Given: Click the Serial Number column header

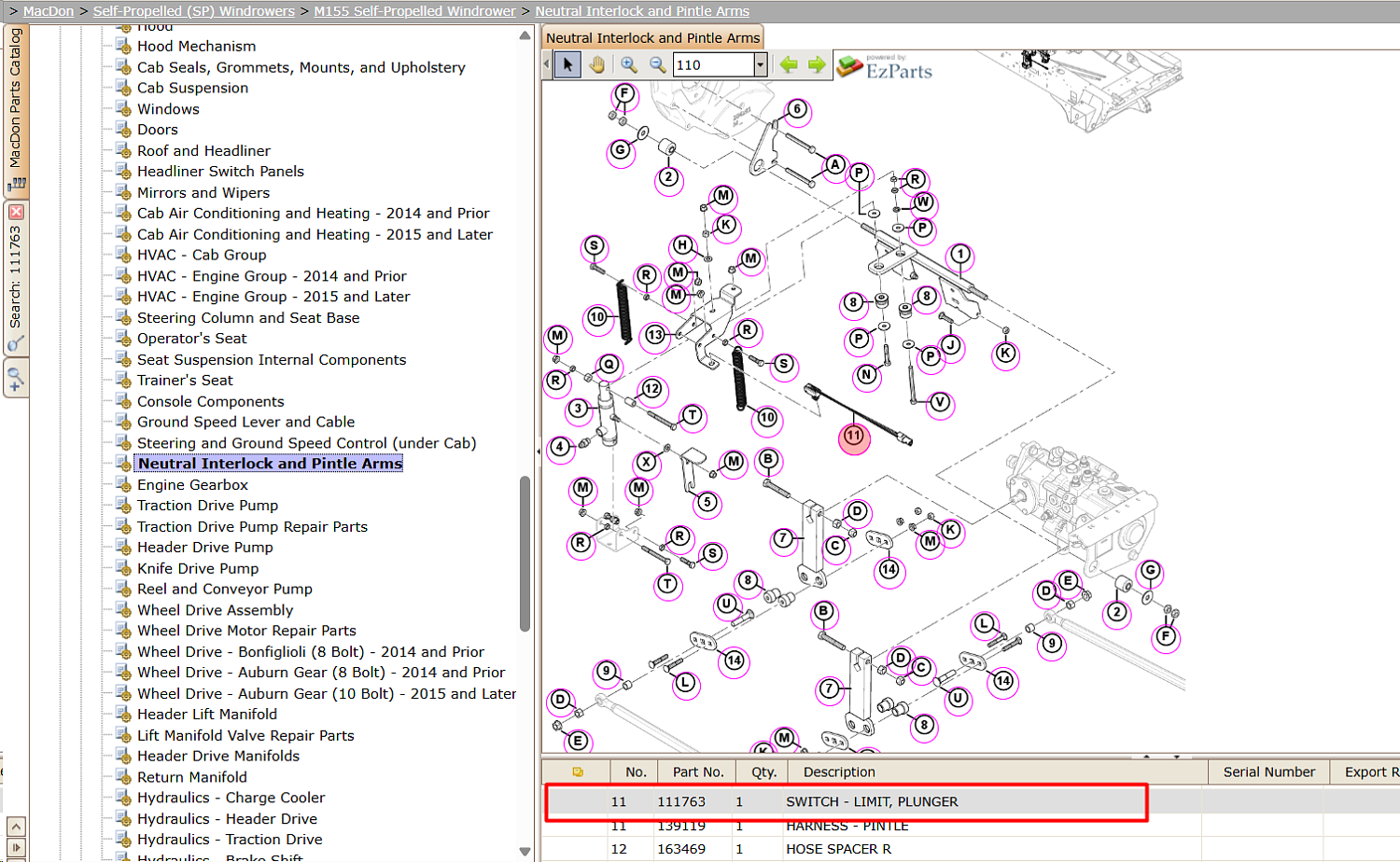Looking at the screenshot, I should point(1269,772).
